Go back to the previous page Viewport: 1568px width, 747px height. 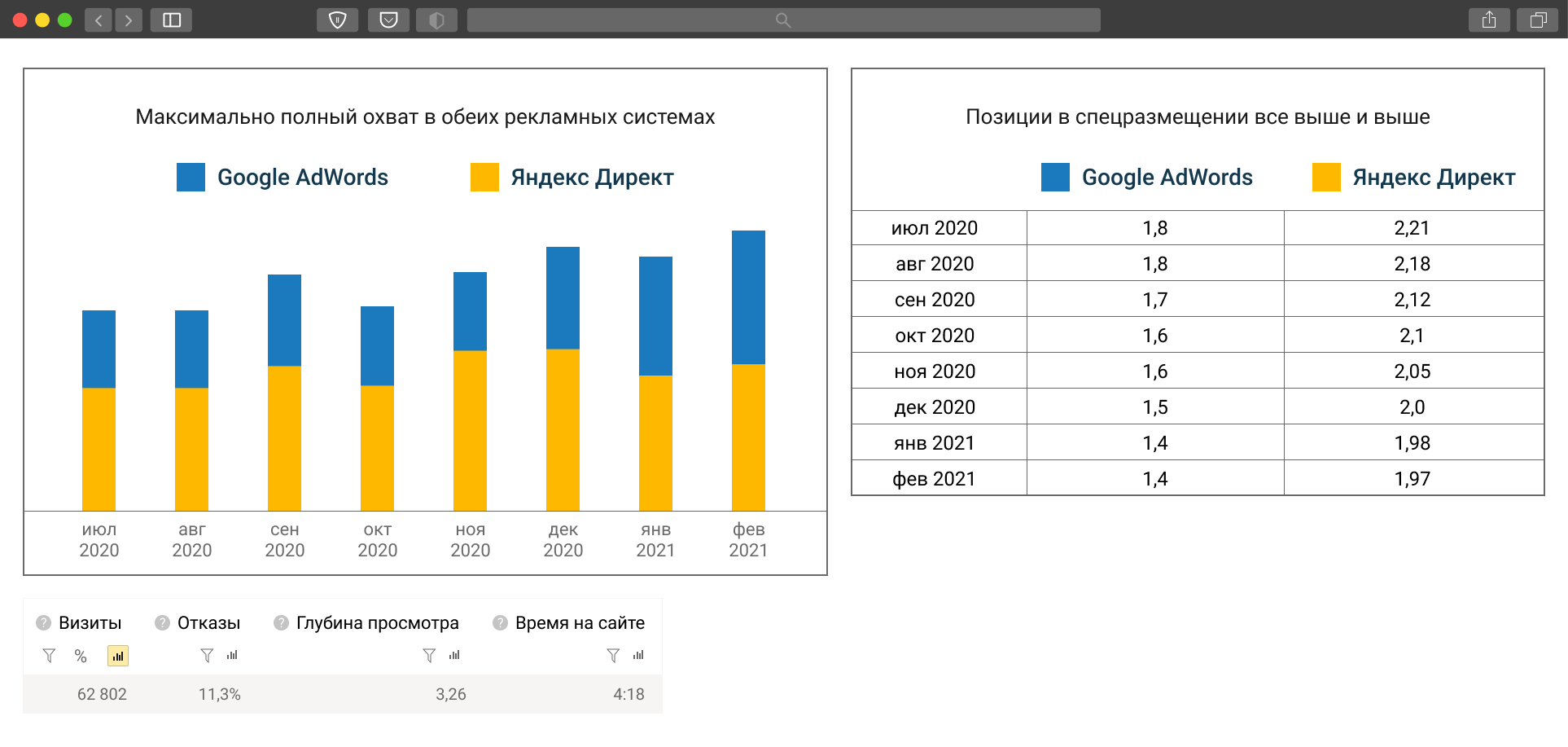(99, 20)
